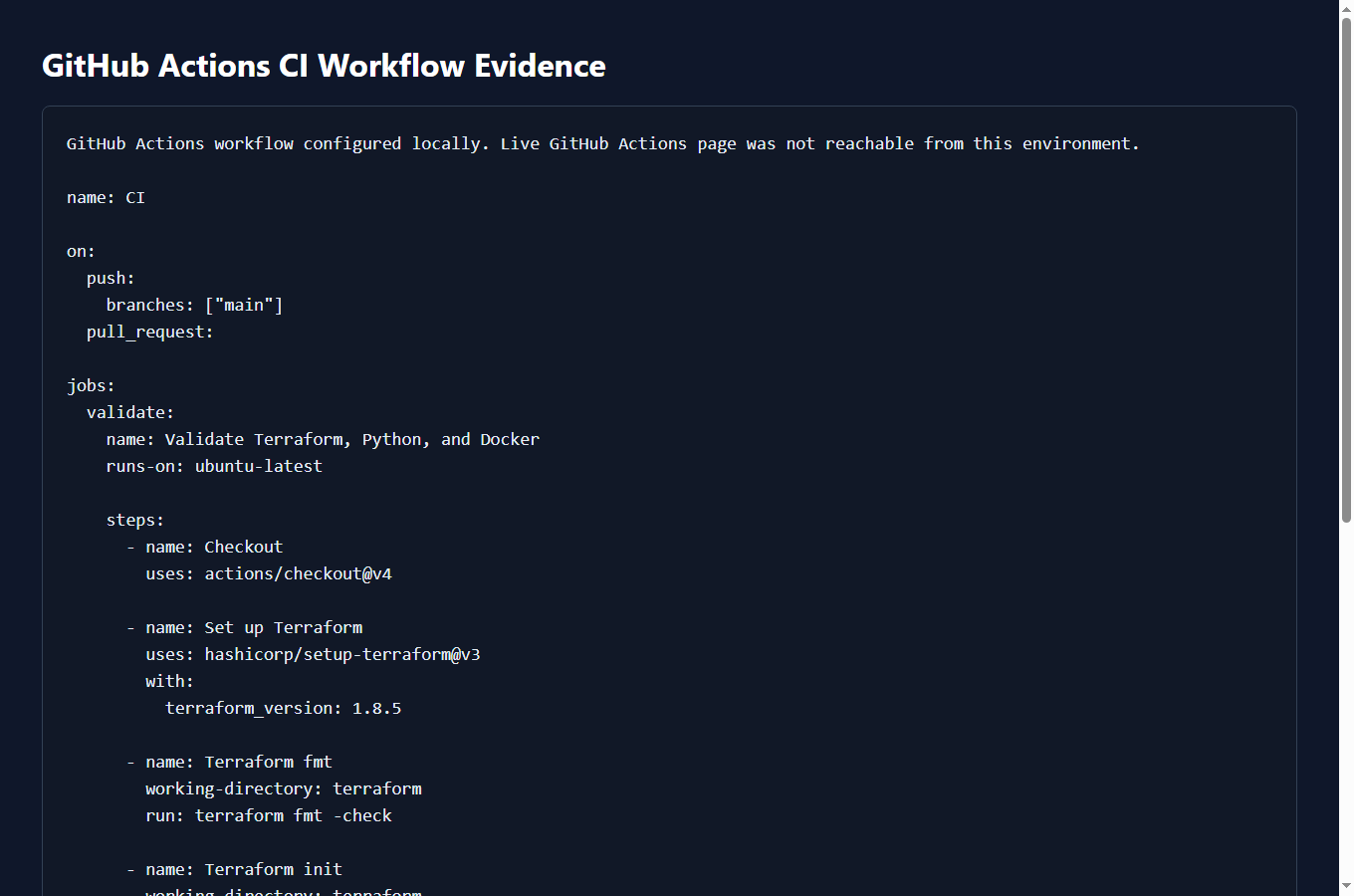Click the scrollbar down arrow
This screenshot has width=1354, height=896.
pos(1346,886)
